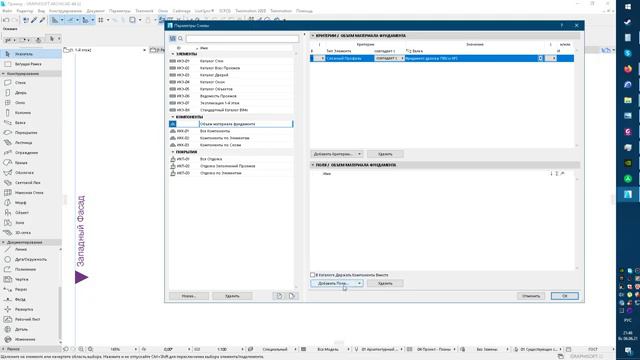Click the Отменить button

click(531, 296)
